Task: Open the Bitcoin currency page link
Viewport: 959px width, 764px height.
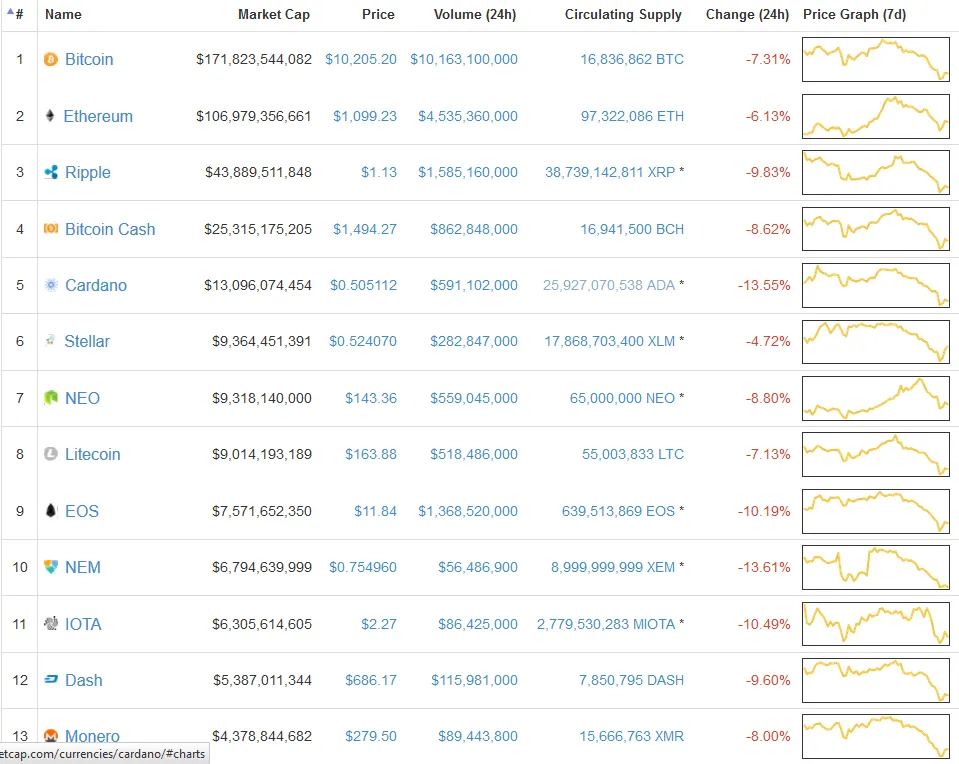Action: click(89, 59)
